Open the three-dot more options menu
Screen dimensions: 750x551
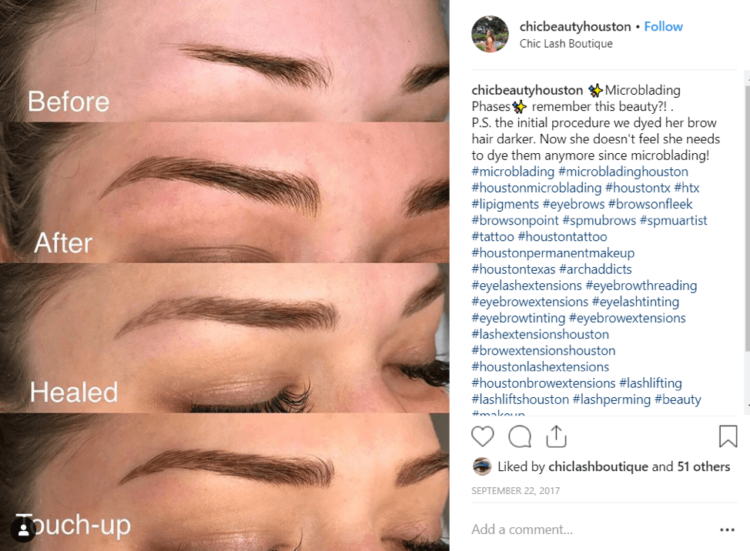coord(727,529)
